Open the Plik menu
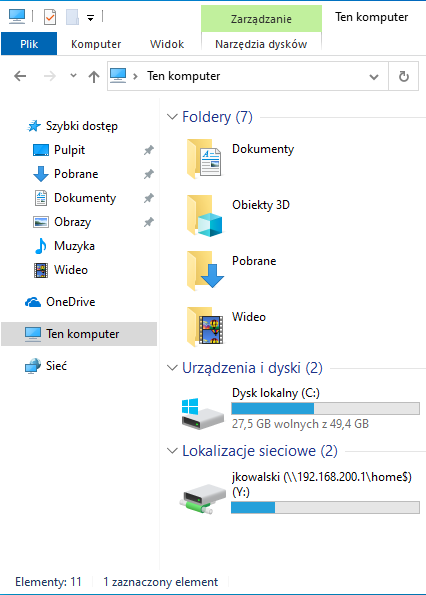This screenshot has width=426, height=595. coord(29,44)
